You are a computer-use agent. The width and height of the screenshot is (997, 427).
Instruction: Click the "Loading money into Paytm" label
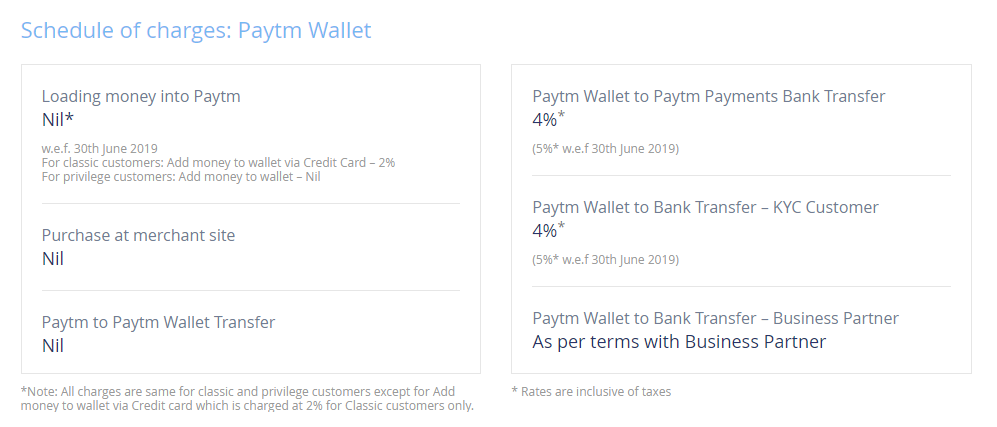[x=141, y=97]
